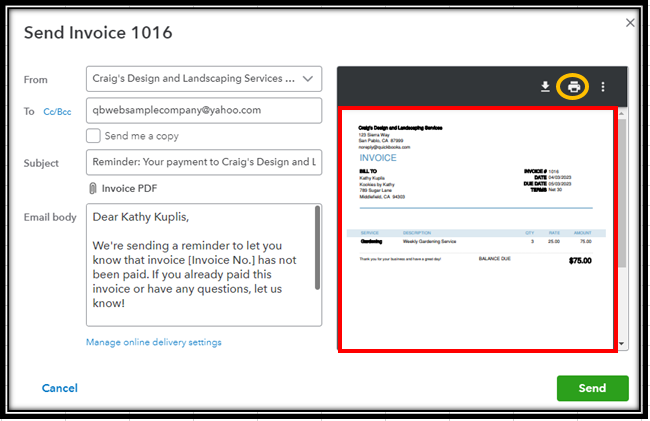The width and height of the screenshot is (650, 421).
Task: Open the three-dot more options menu
Action: point(603,87)
